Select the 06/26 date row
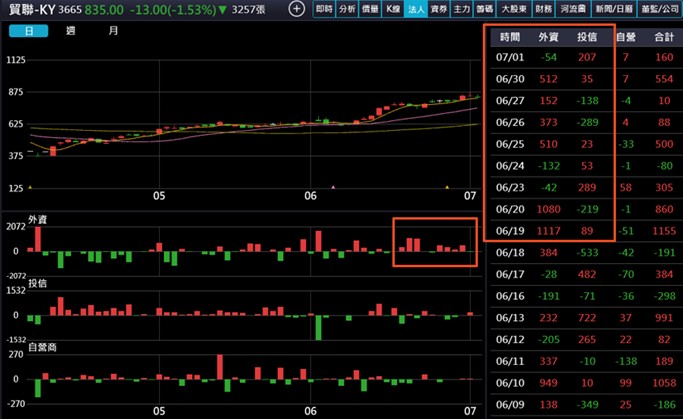Screen dimensions: 683x419 tap(586, 122)
